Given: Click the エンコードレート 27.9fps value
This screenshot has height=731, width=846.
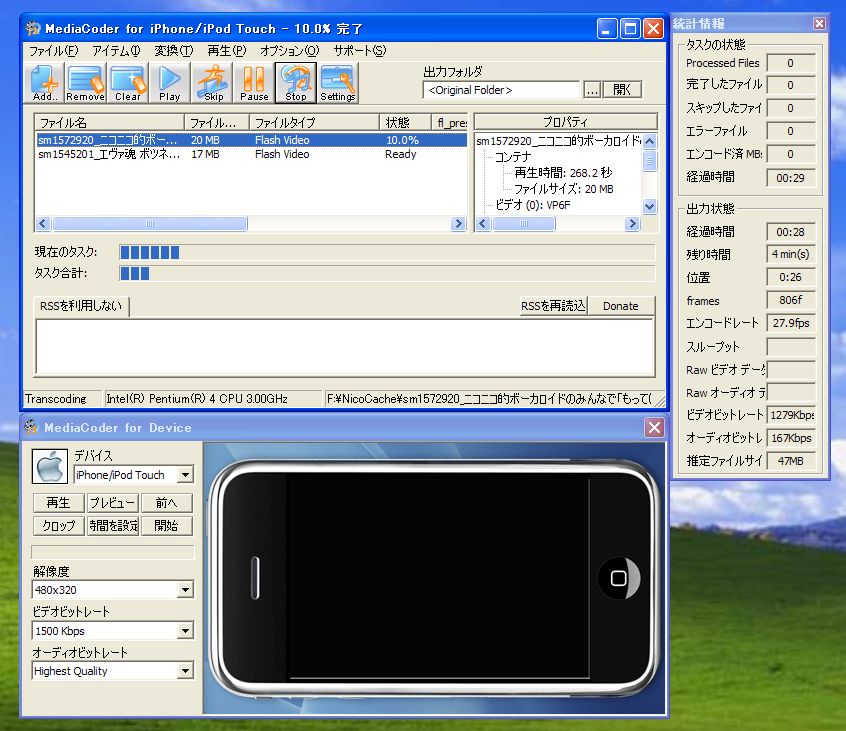Looking at the screenshot, I should [x=790, y=323].
